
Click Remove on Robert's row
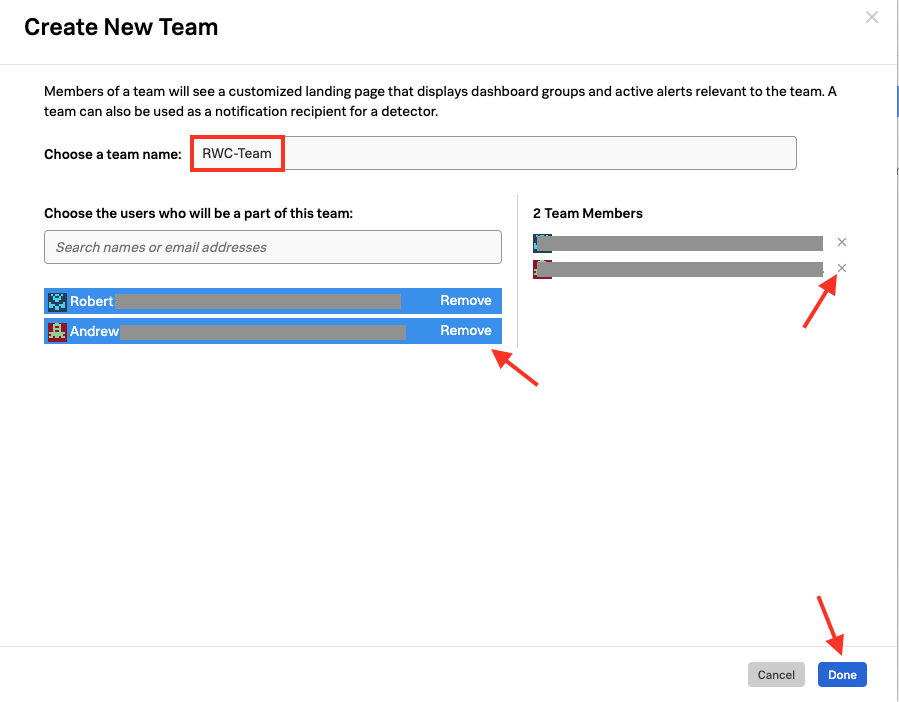pyautogui.click(x=465, y=301)
